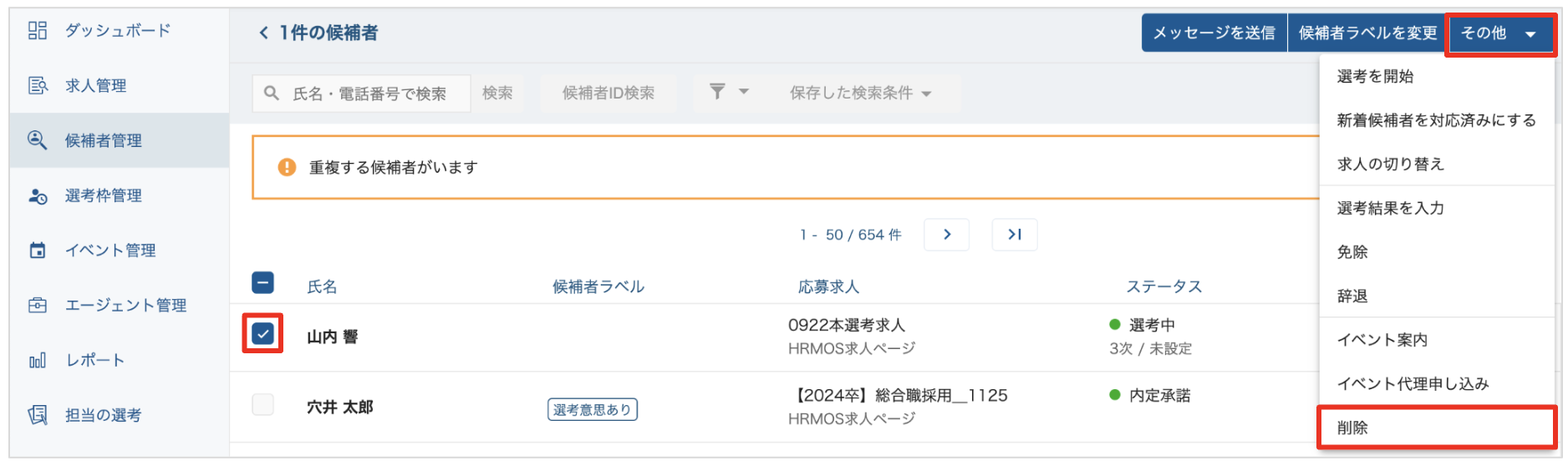Click the Dashboard grid icon in sidebar
1568x466 pixels.
38,31
